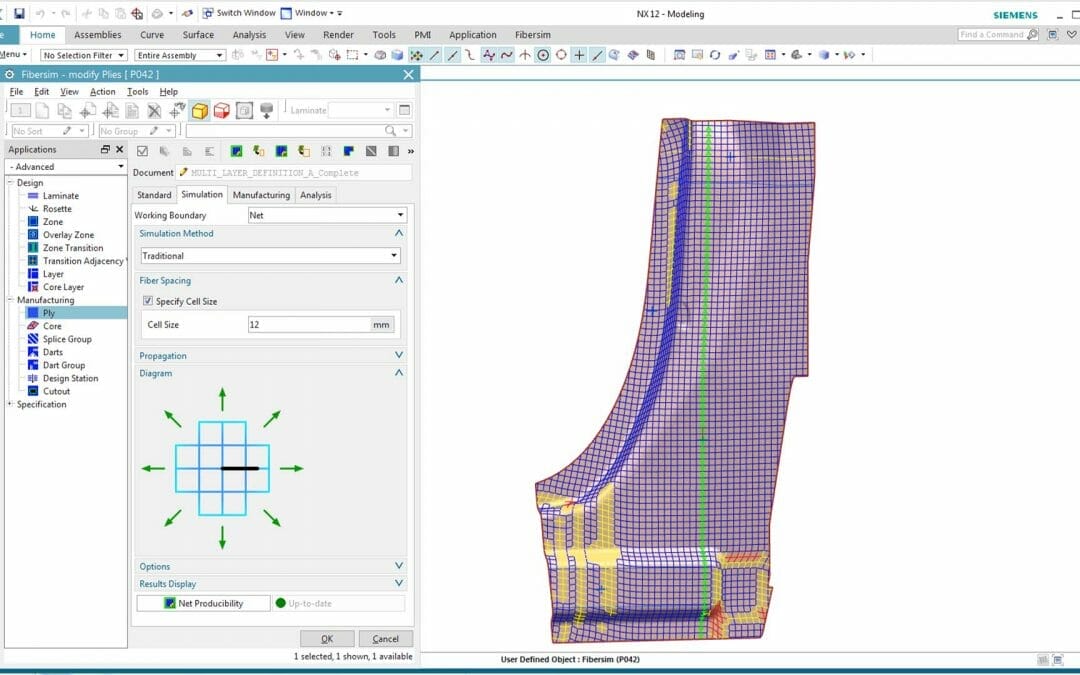This screenshot has width=1080, height=675.
Task: Expand the Options section
Action: point(399,566)
